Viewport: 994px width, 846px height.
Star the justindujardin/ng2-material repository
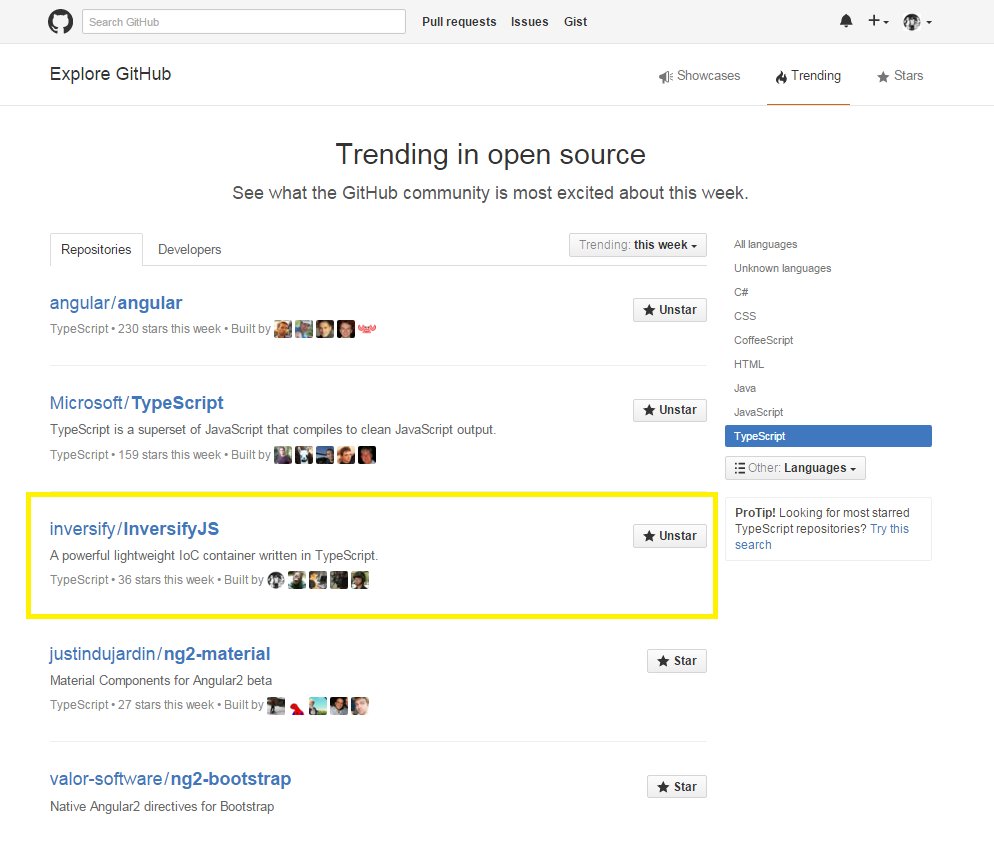[676, 661]
